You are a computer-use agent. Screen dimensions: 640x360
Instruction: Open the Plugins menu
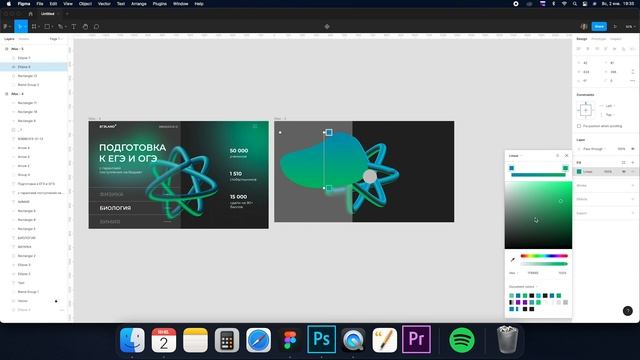click(x=160, y=4)
